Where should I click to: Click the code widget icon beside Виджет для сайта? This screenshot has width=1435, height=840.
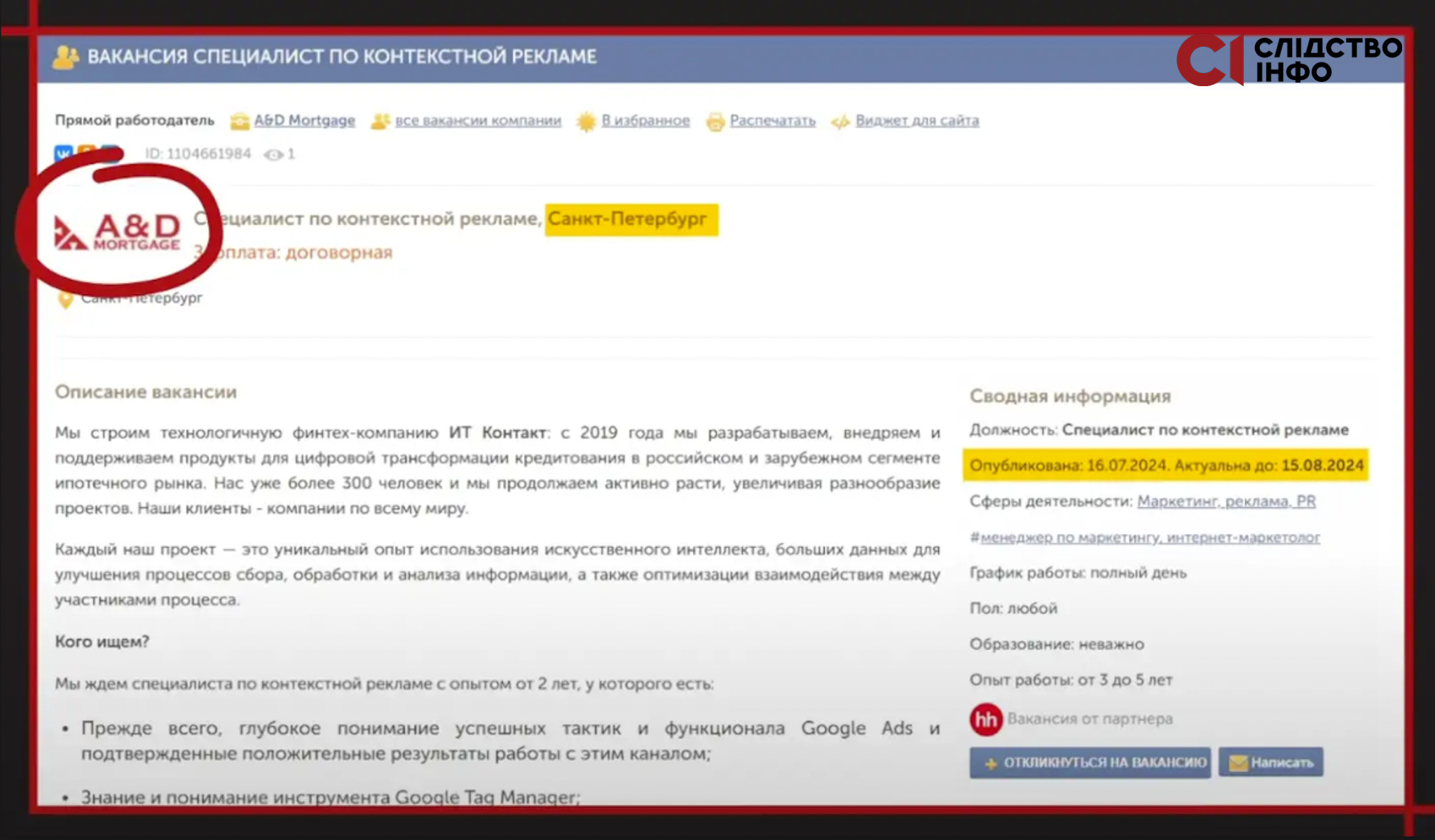[840, 122]
